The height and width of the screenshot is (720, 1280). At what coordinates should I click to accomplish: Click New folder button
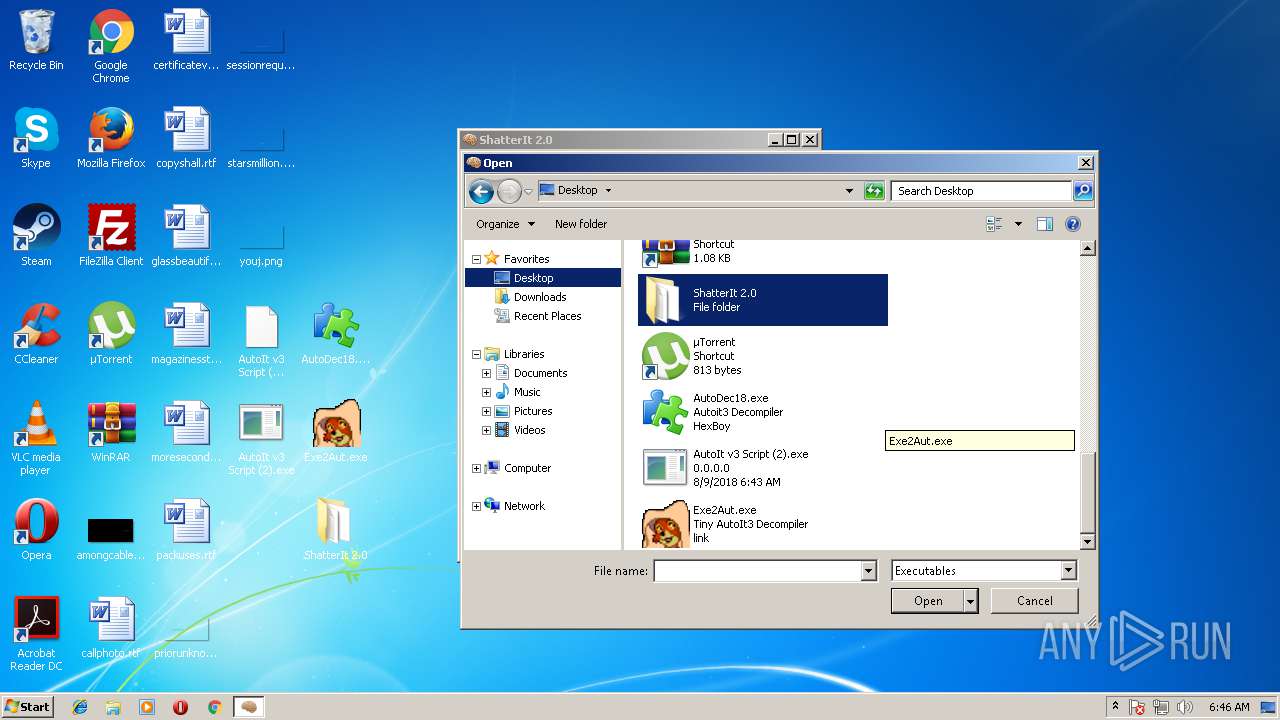[x=581, y=224]
